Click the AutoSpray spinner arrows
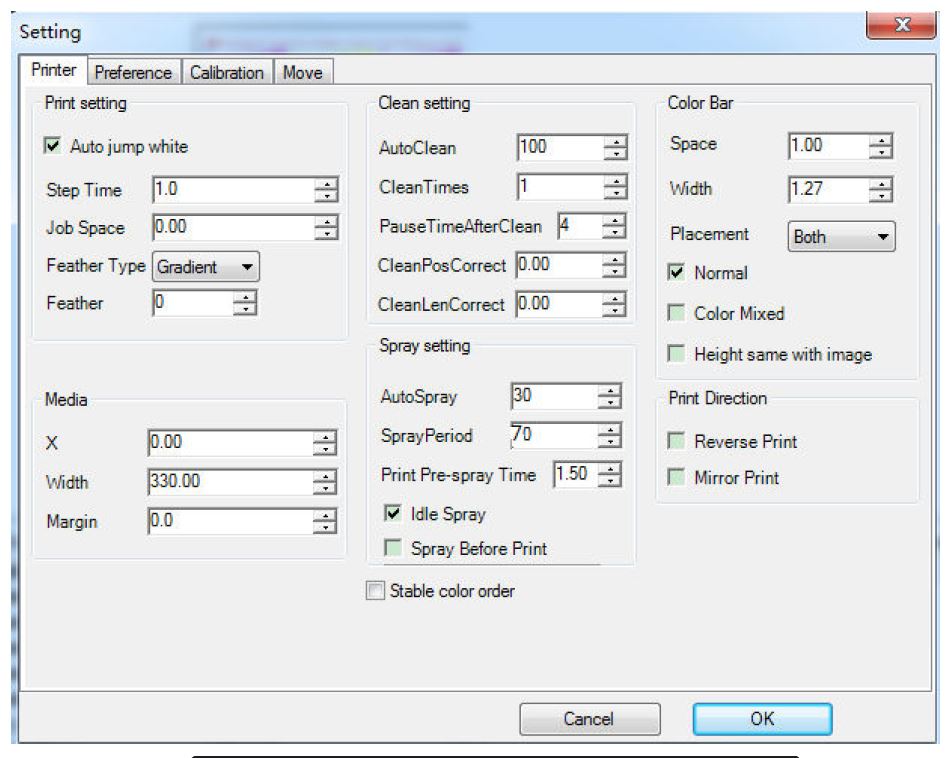The image size is (952, 758). pos(609,397)
